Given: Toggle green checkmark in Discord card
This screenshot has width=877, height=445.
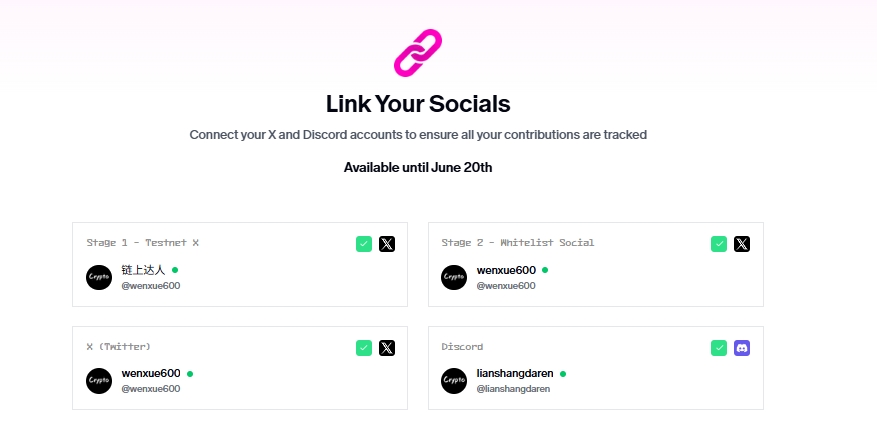Looking at the screenshot, I should 719,348.
